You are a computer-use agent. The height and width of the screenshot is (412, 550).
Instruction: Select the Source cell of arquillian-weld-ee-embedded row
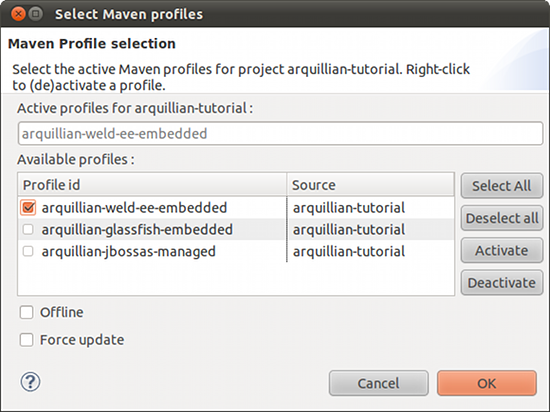pos(371,208)
